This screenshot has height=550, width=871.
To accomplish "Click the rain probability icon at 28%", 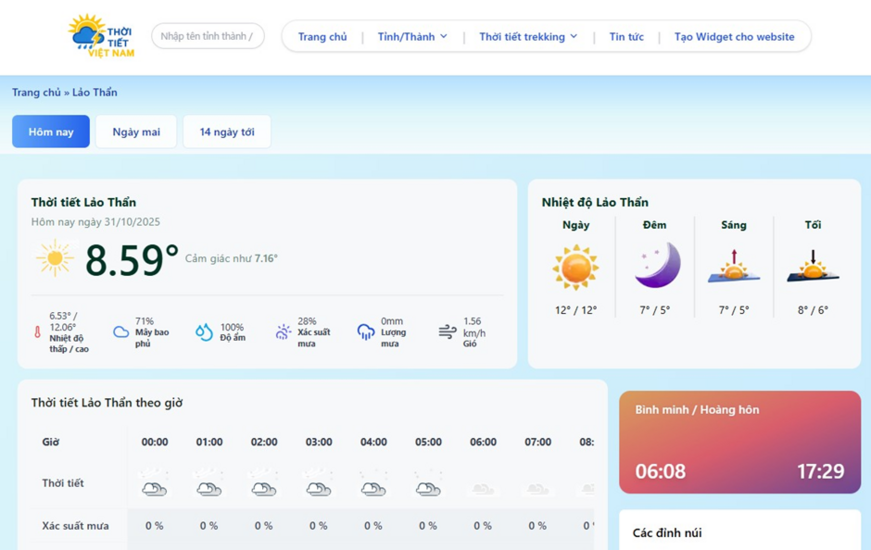I will point(283,332).
